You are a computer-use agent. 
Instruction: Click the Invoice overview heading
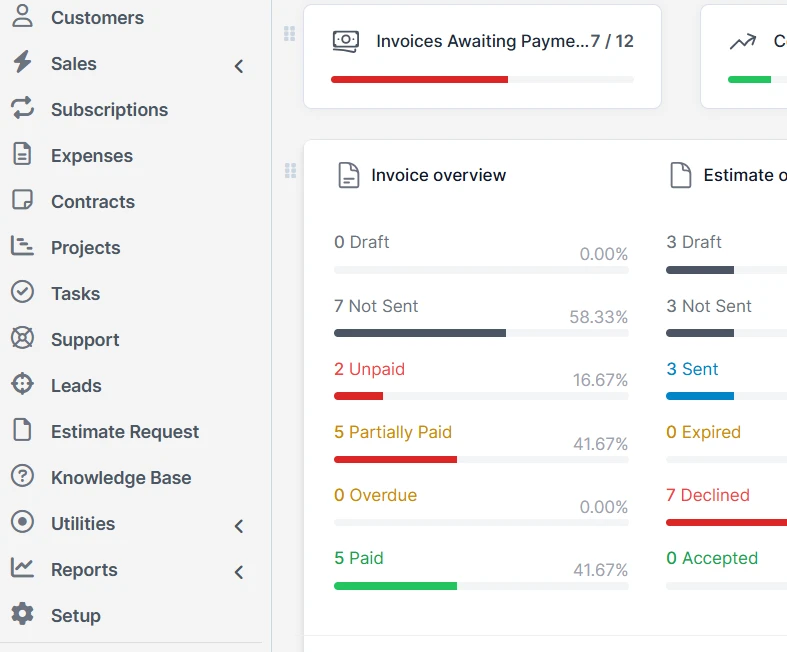pos(439,175)
